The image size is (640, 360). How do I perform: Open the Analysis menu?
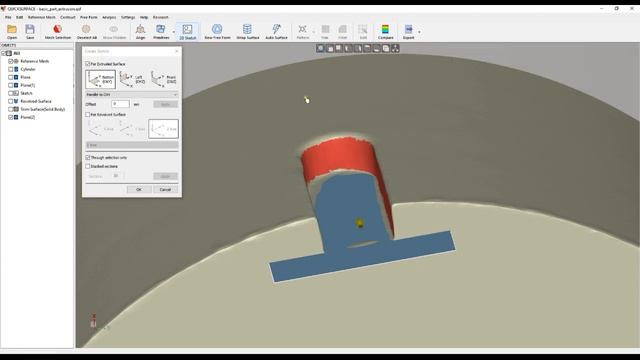[x=109, y=18]
